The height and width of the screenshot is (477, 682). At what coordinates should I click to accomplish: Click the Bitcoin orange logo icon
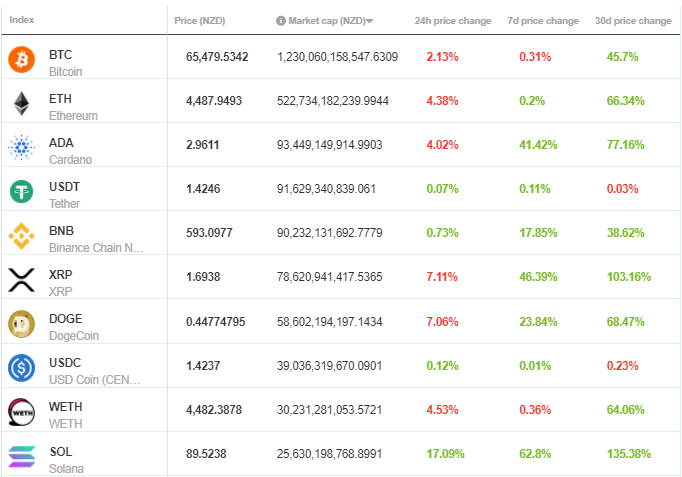pos(21,60)
